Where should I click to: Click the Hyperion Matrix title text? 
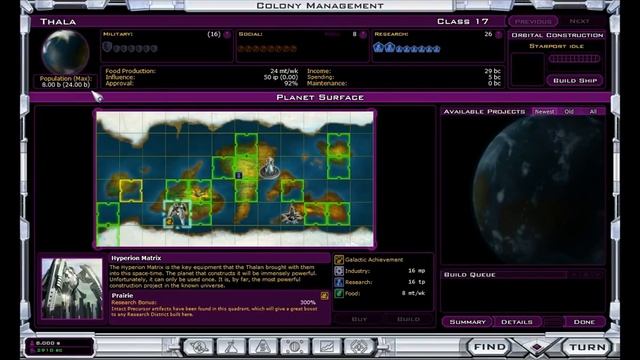(x=136, y=258)
